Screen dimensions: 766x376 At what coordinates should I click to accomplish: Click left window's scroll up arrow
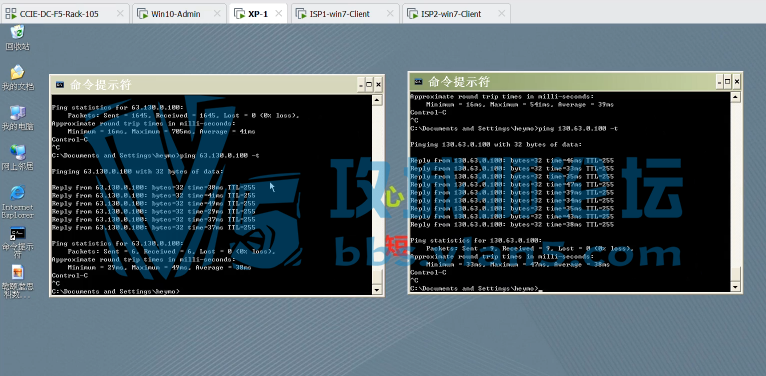coord(377,101)
